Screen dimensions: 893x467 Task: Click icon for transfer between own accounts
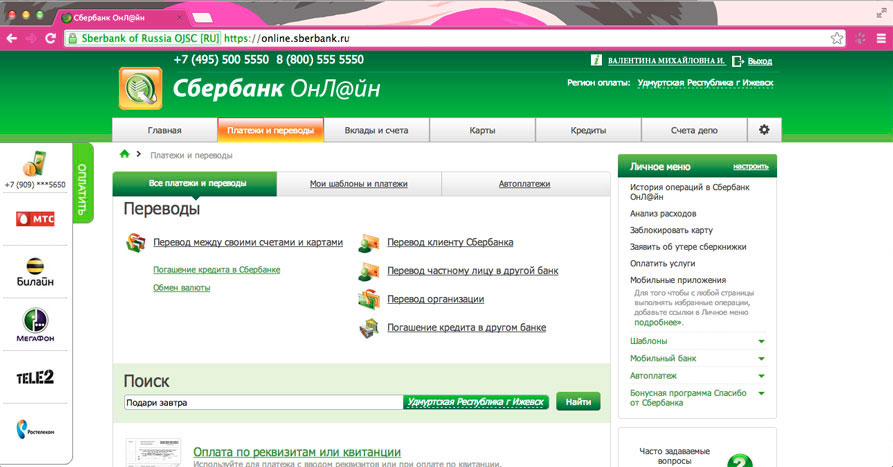pyautogui.click(x=136, y=243)
